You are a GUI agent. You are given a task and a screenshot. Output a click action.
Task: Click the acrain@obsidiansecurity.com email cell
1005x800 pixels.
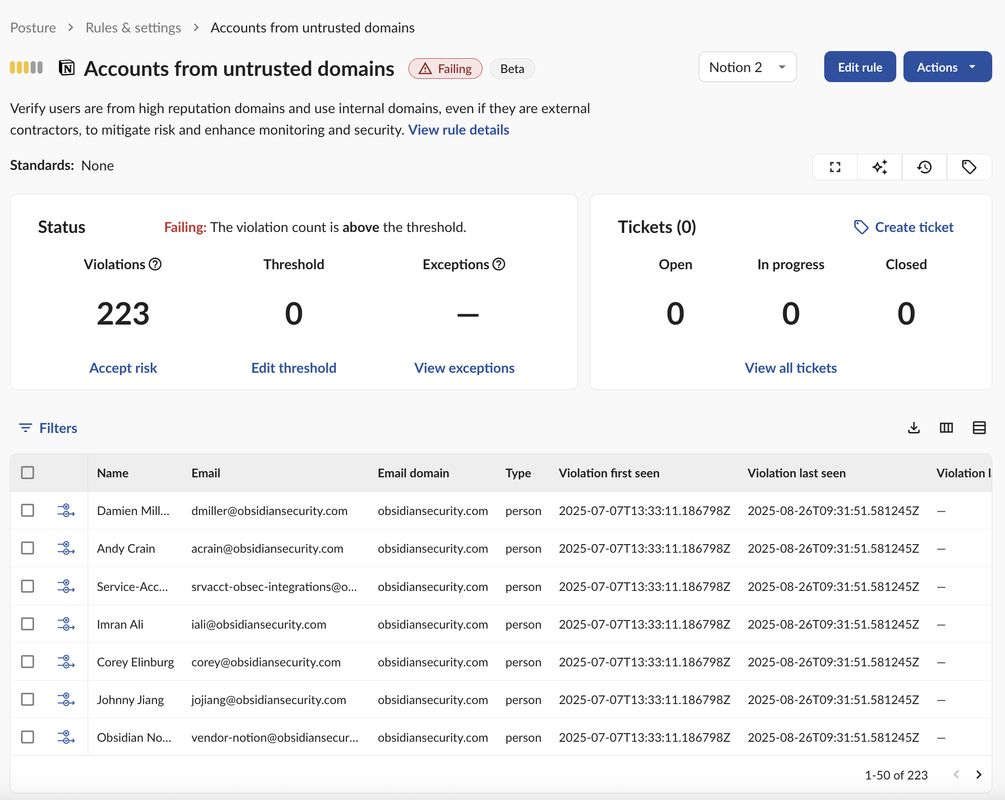click(267, 549)
